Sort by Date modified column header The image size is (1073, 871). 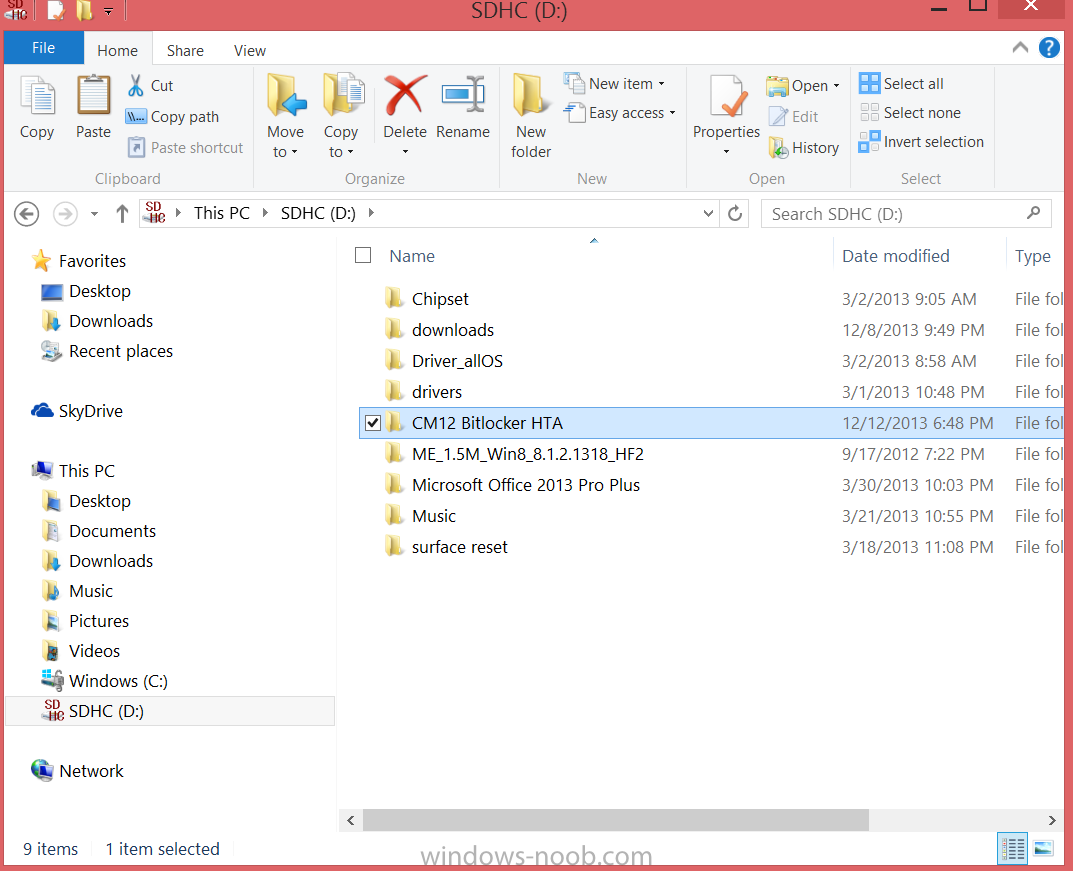895,256
